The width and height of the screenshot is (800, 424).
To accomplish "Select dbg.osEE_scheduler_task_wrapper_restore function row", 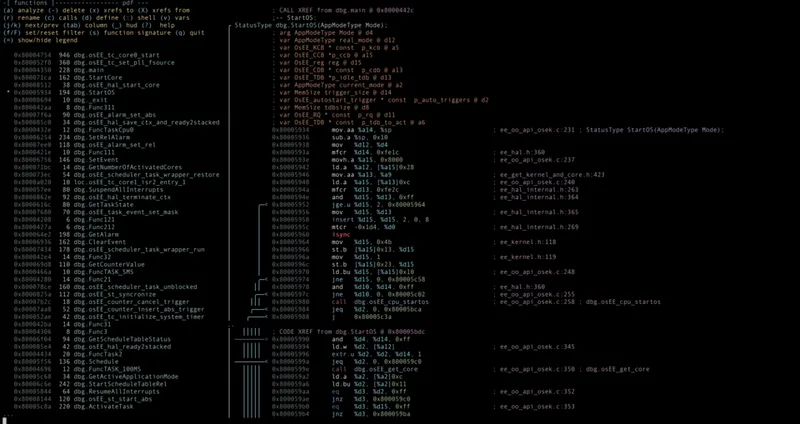I will click(x=117, y=175).
